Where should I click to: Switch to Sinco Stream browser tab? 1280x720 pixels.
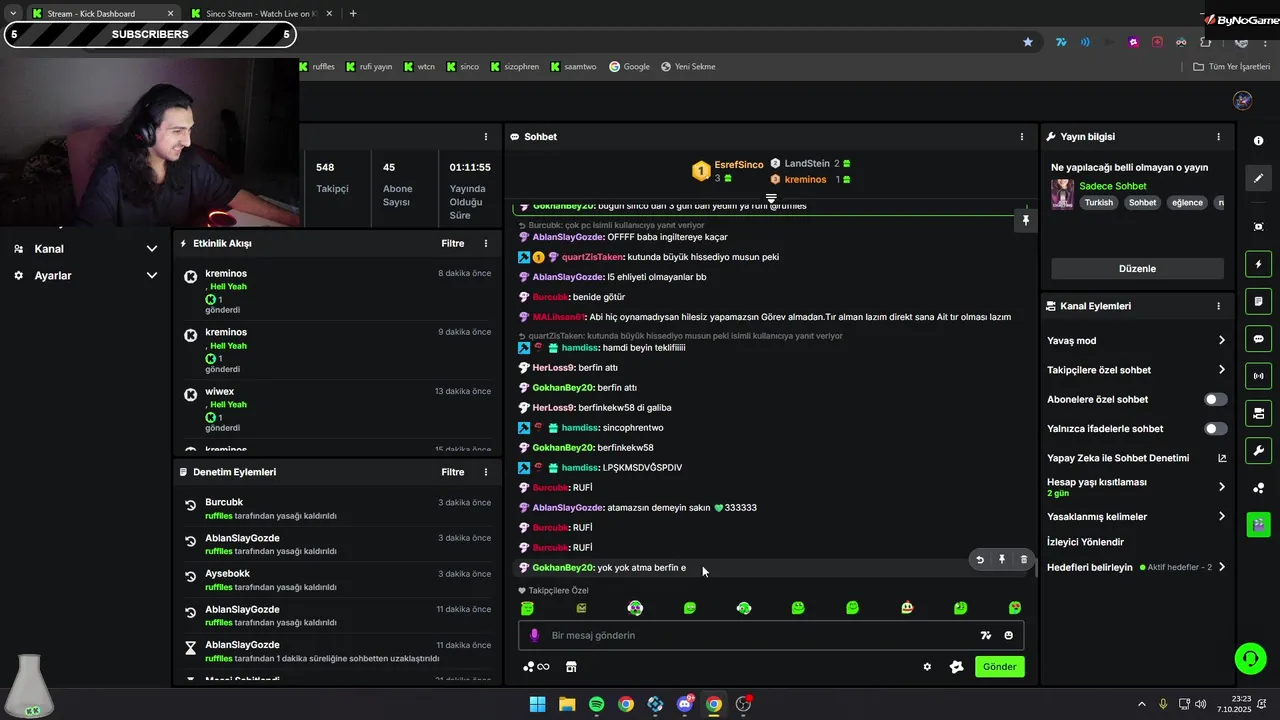pos(261,14)
